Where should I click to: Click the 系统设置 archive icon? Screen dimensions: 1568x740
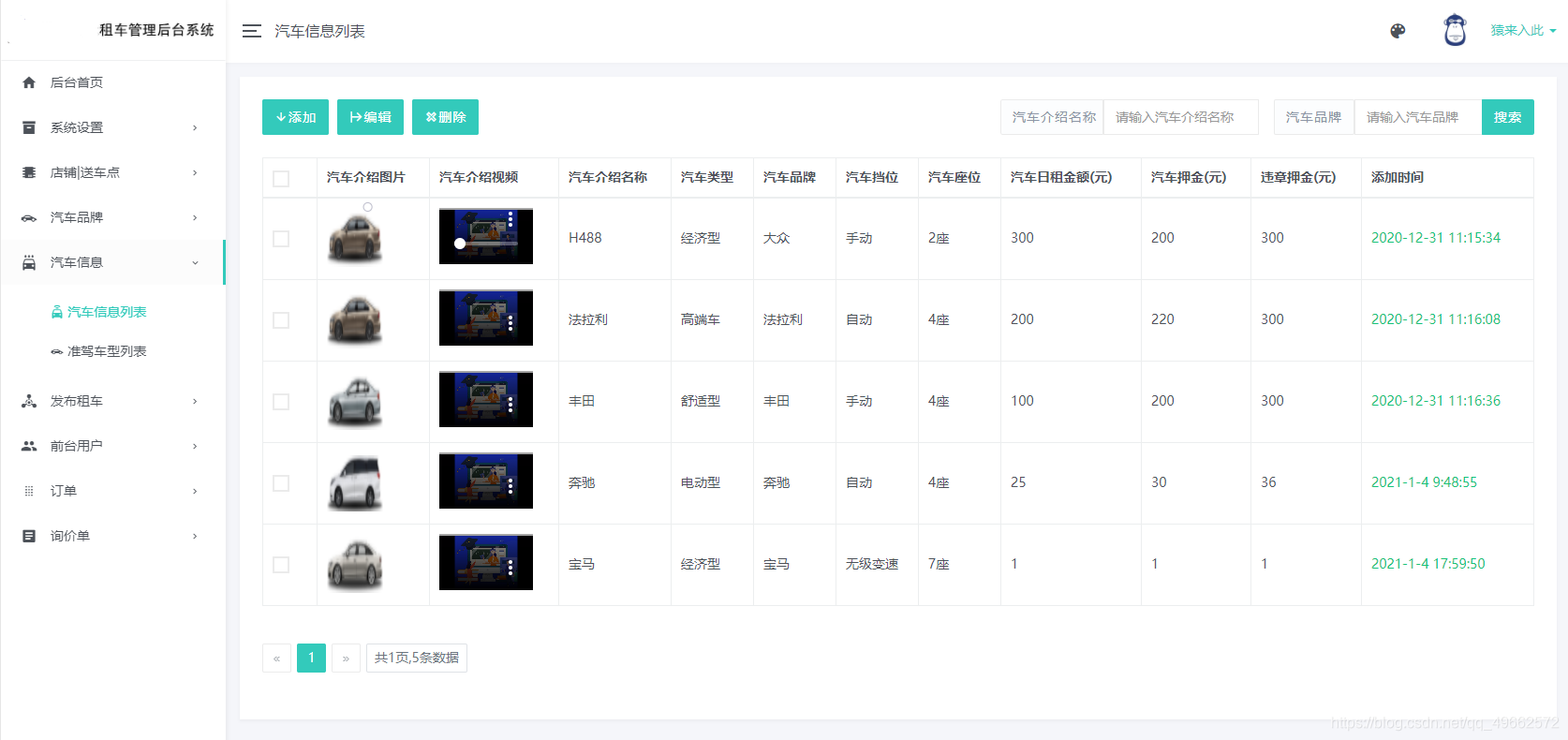click(x=29, y=127)
